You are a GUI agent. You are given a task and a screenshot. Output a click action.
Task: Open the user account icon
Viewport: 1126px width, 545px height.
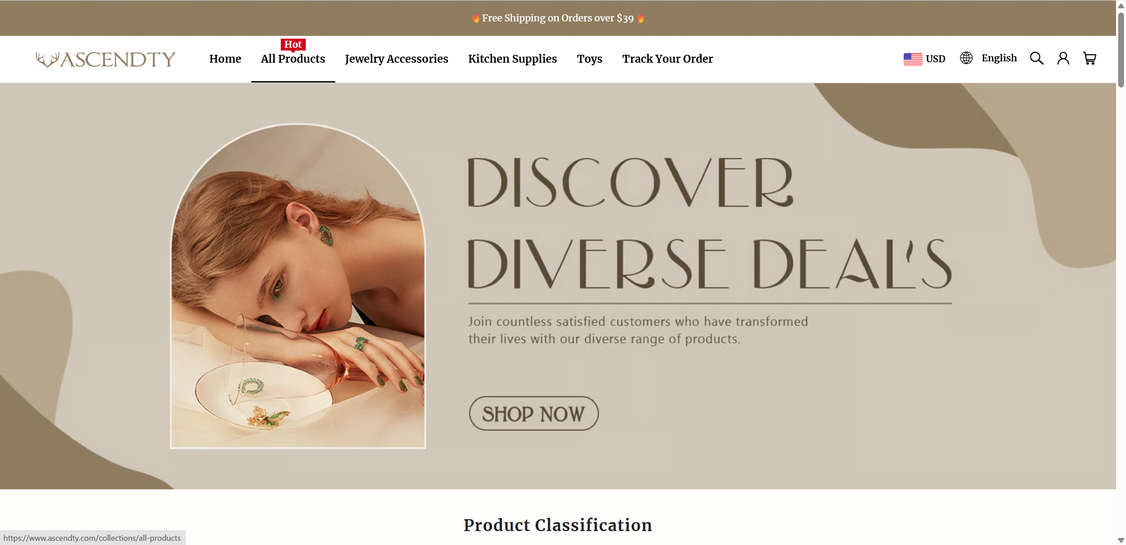[1063, 58]
